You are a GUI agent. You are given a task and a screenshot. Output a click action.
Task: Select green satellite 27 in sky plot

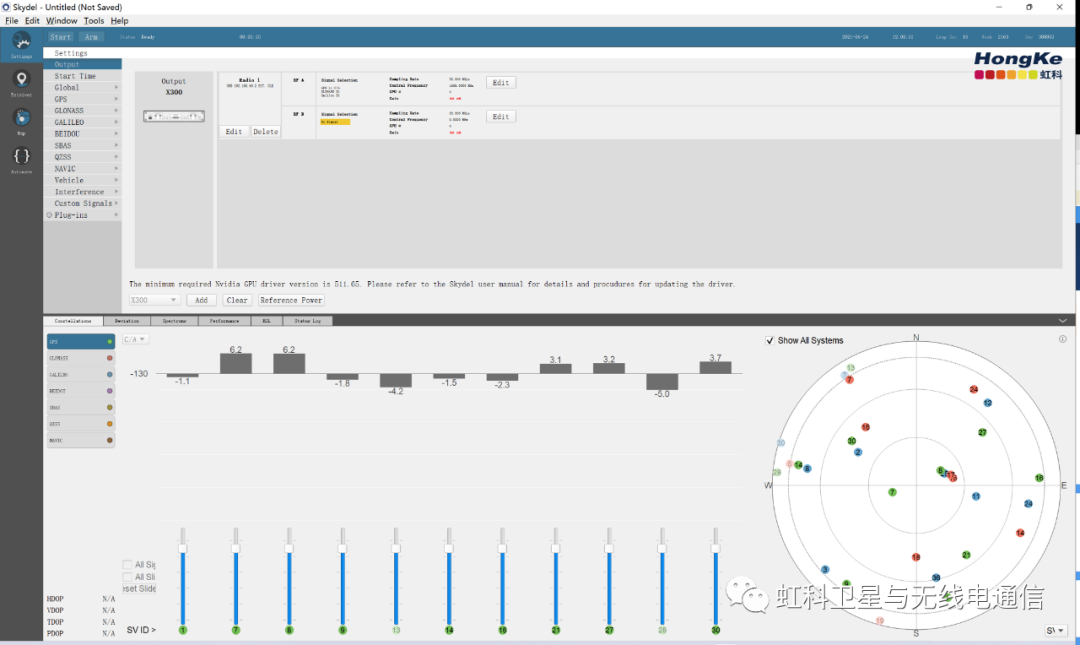(x=982, y=432)
